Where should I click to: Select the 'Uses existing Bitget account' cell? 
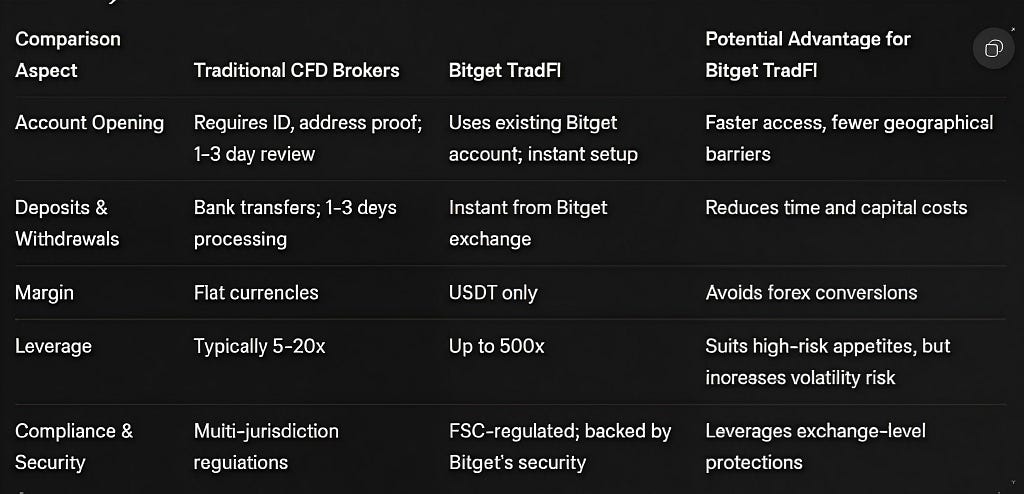point(543,139)
